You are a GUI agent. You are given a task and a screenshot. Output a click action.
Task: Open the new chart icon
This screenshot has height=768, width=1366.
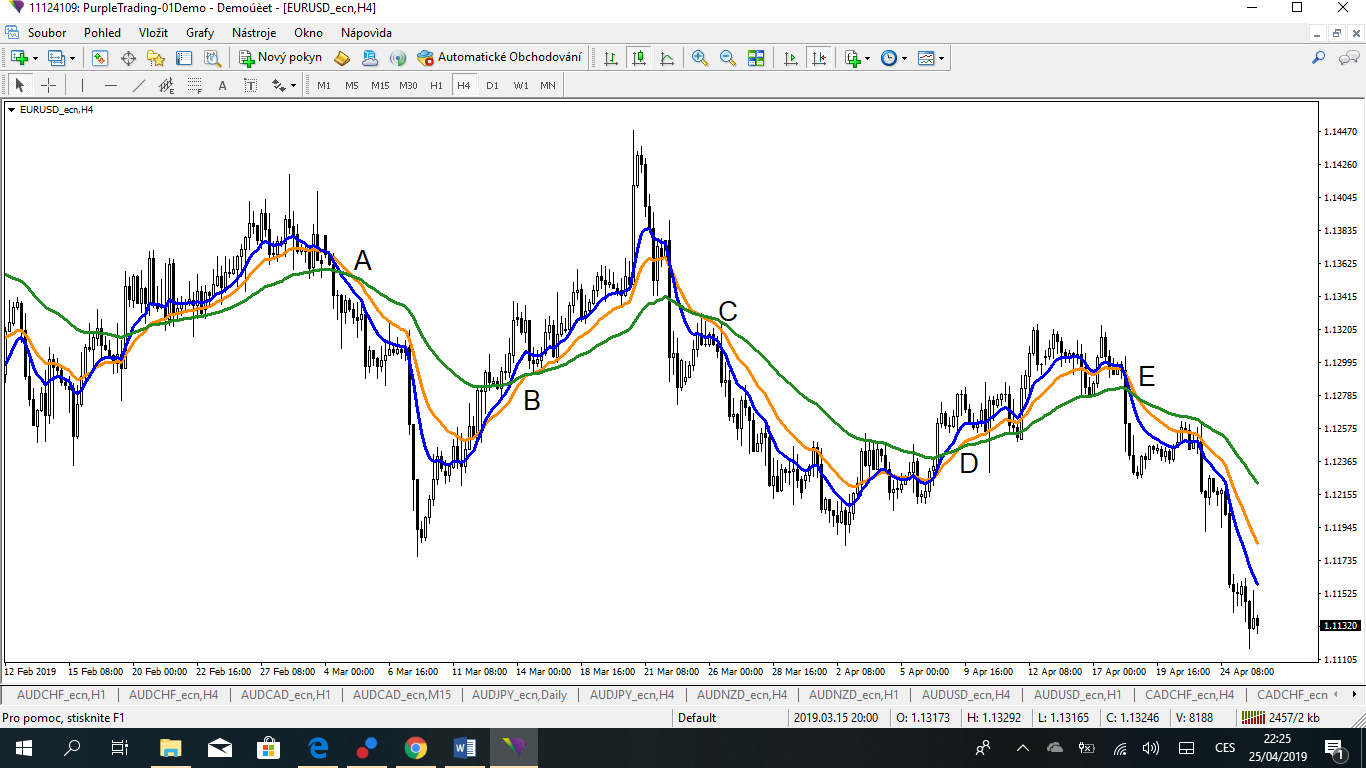(19, 58)
